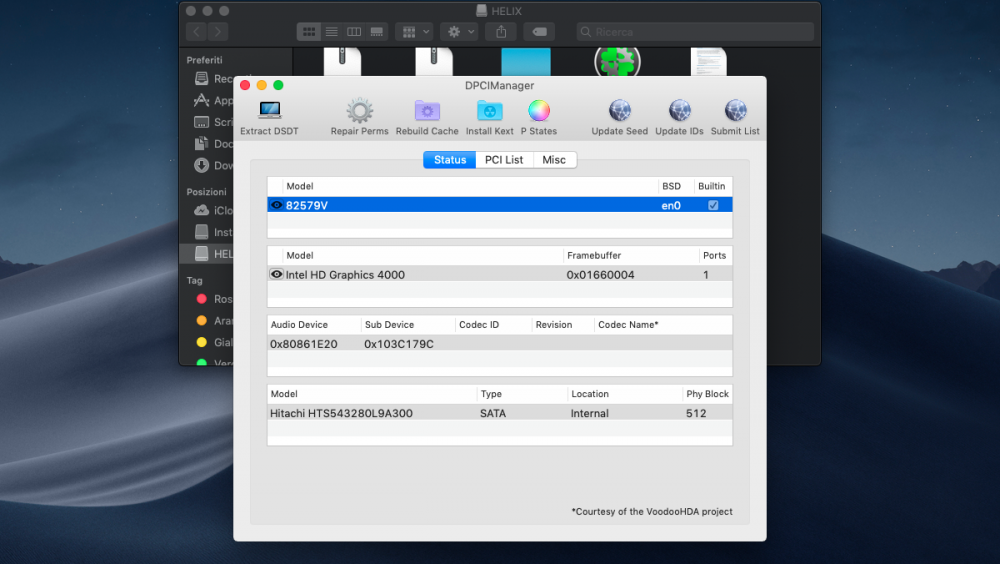Open Downloads item in Finder sidebar
The width and height of the screenshot is (1000, 564).
pos(214,165)
